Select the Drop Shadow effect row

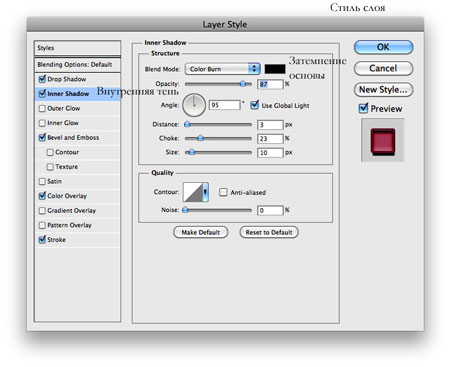point(77,79)
